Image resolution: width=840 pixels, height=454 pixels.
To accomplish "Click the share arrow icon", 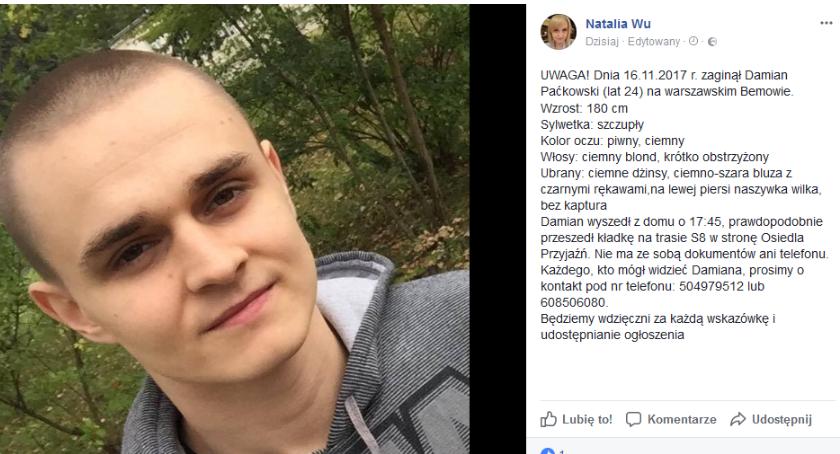I will click(x=738, y=419).
